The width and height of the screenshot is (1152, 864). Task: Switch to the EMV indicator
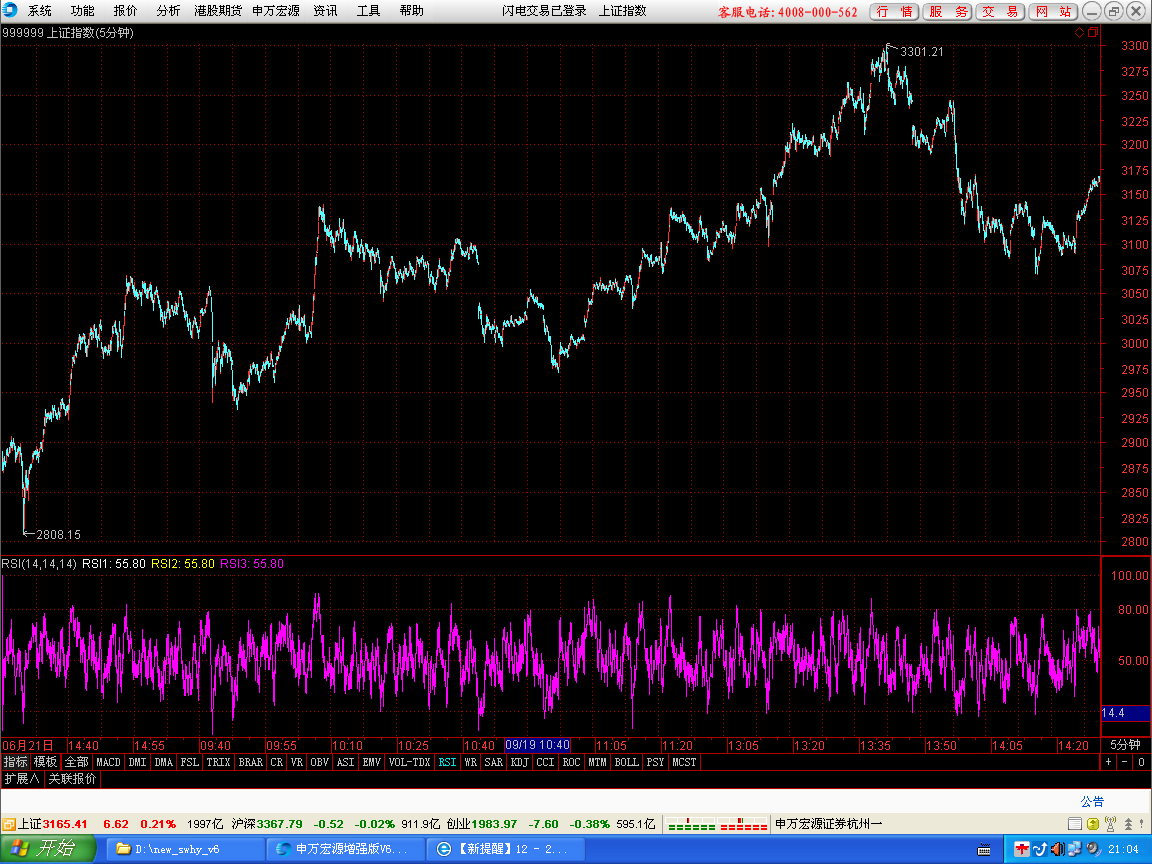(x=372, y=762)
